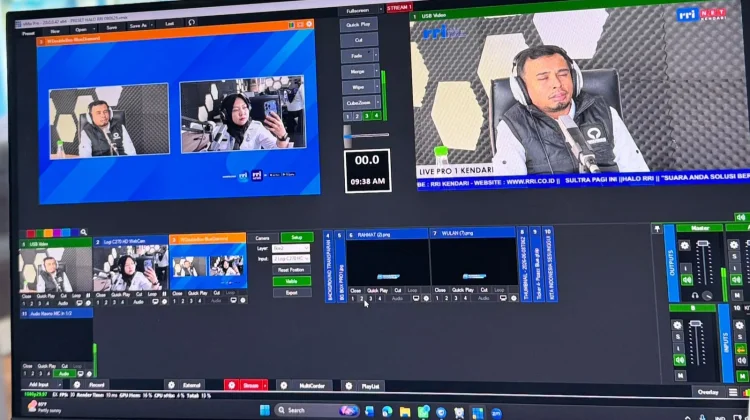This screenshot has height=420, width=750.
Task: Click the pin icon beside Outputs panel
Action: (x=657, y=229)
